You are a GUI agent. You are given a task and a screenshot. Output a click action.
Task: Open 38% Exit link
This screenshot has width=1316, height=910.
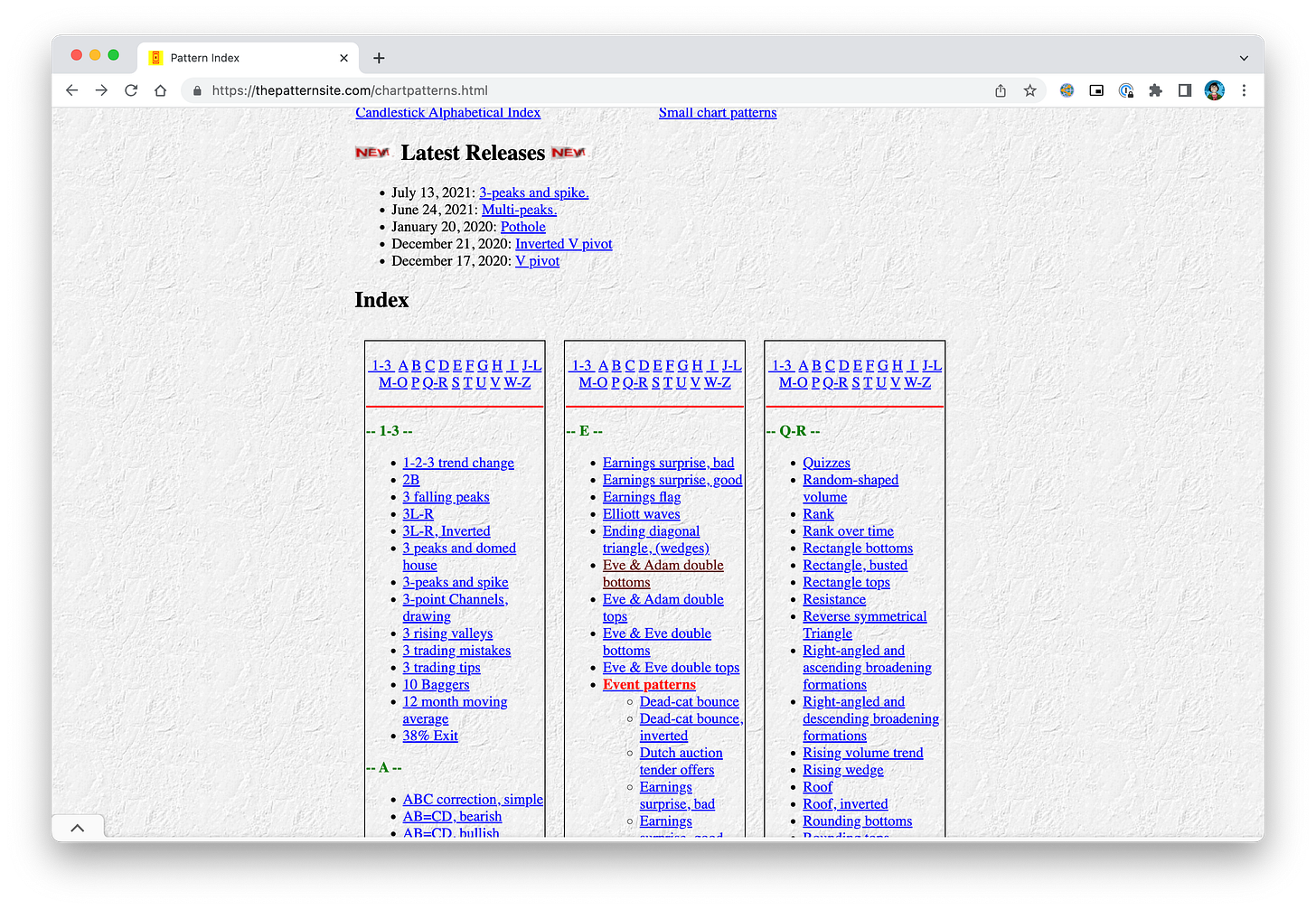pyautogui.click(x=430, y=736)
